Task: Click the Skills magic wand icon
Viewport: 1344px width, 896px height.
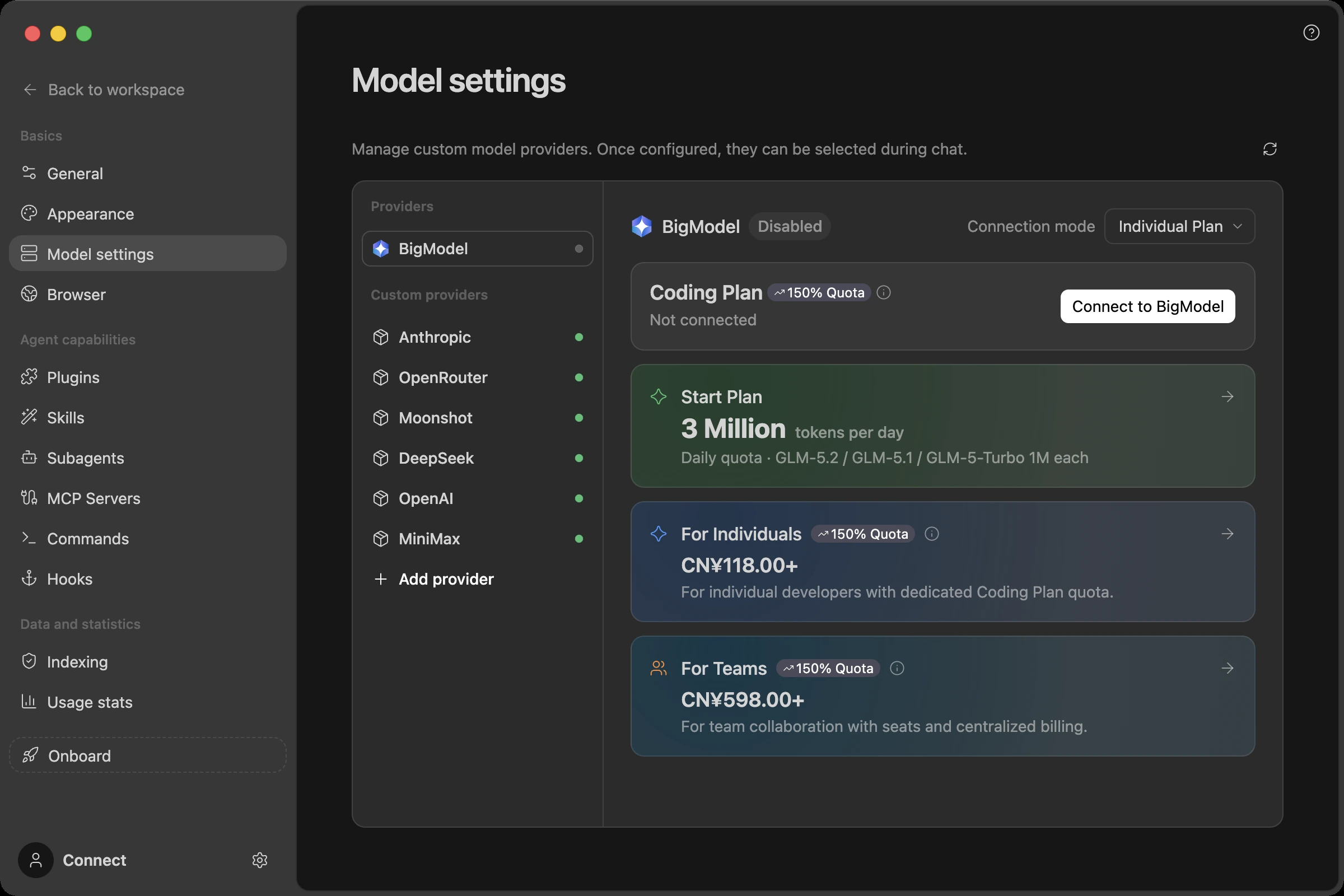Action: 29,417
